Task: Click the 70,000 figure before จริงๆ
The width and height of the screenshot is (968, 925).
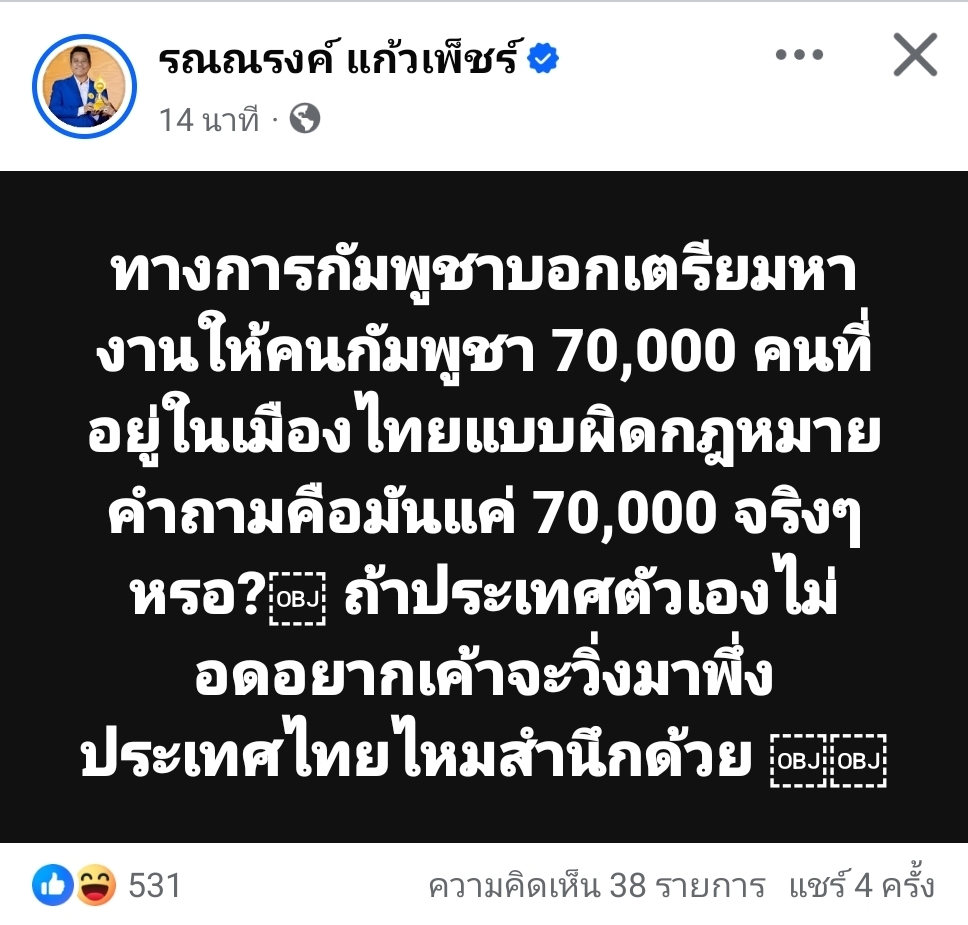Action: coord(625,514)
